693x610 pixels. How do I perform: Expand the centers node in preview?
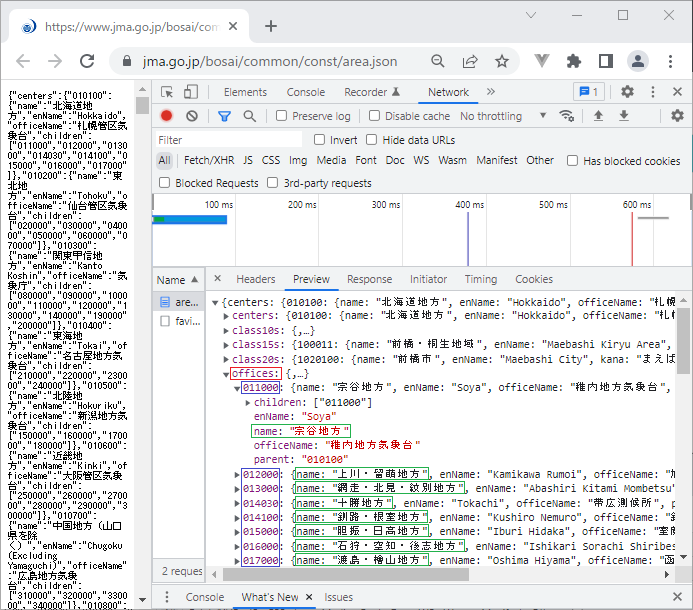coord(226,316)
